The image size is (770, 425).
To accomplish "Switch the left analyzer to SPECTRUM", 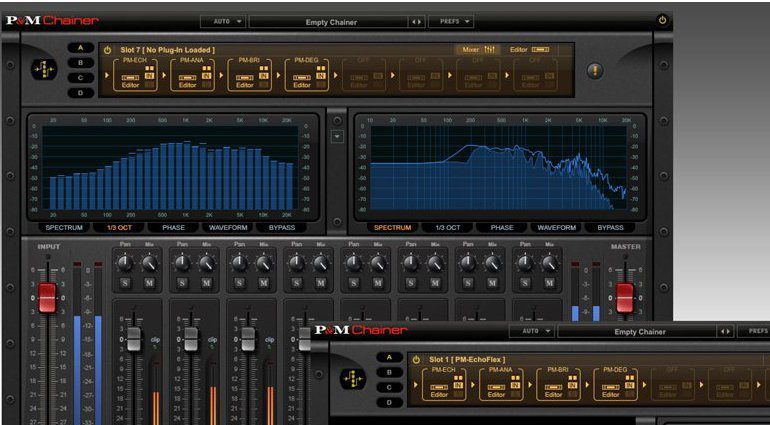I will pos(64,227).
